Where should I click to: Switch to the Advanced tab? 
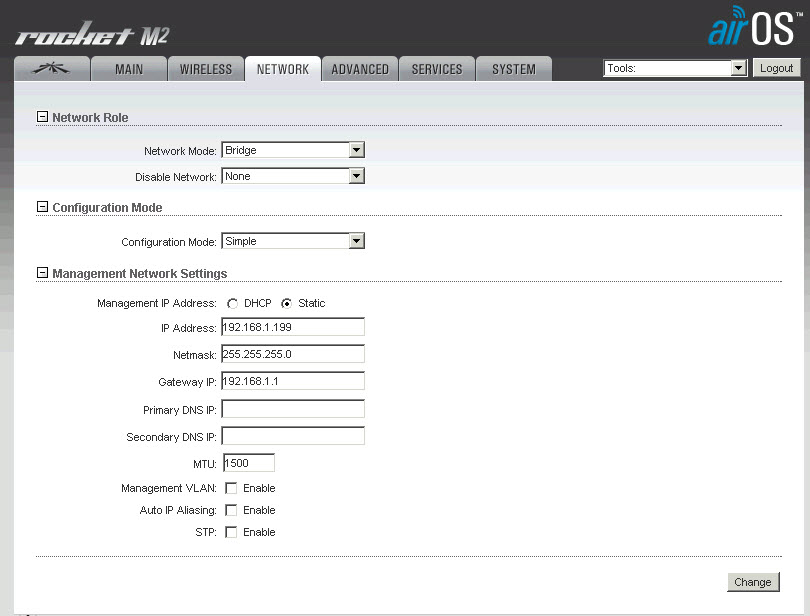(360, 69)
